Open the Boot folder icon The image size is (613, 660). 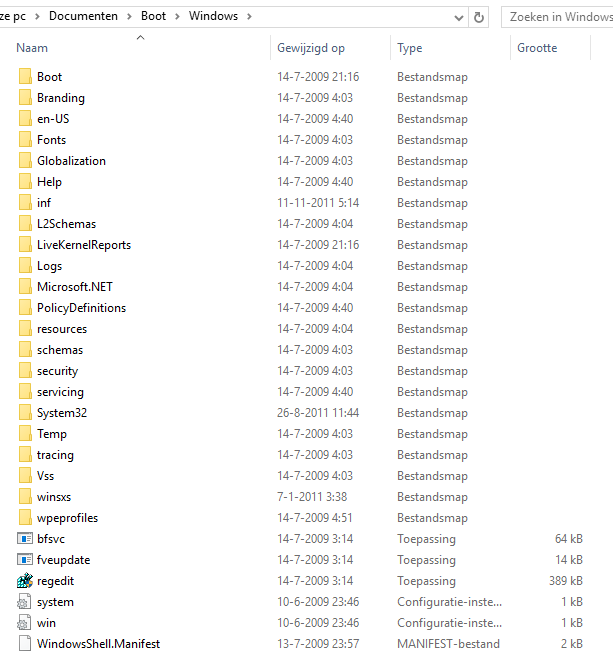[25, 77]
